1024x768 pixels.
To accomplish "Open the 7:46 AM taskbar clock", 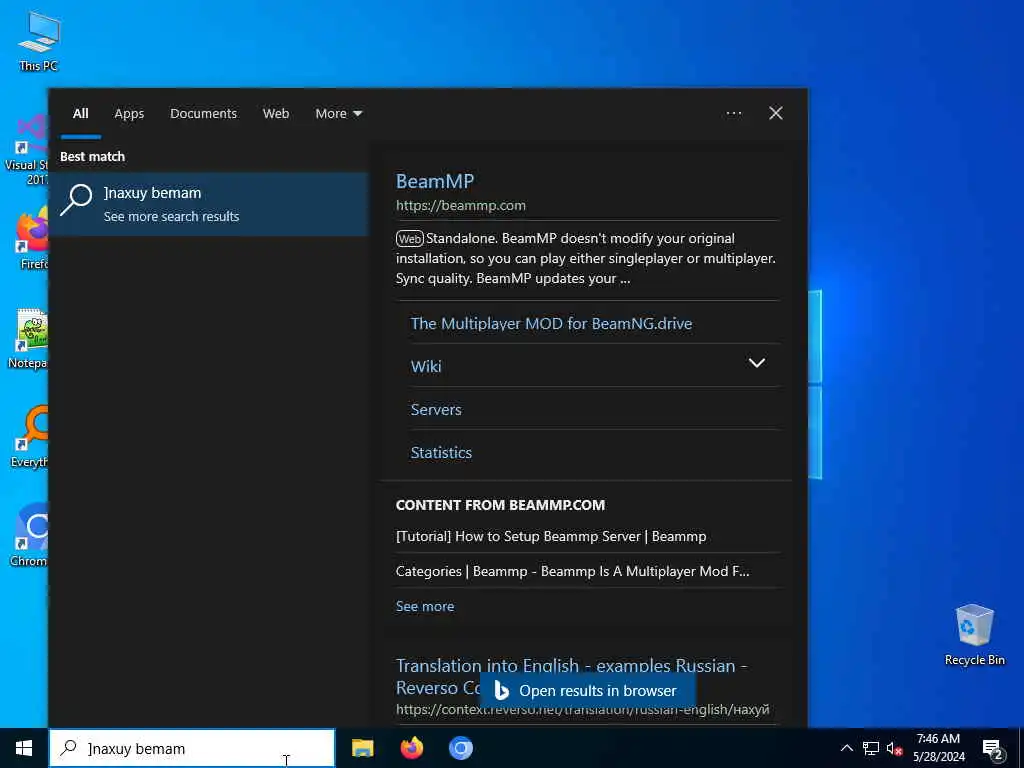I will click(938, 748).
